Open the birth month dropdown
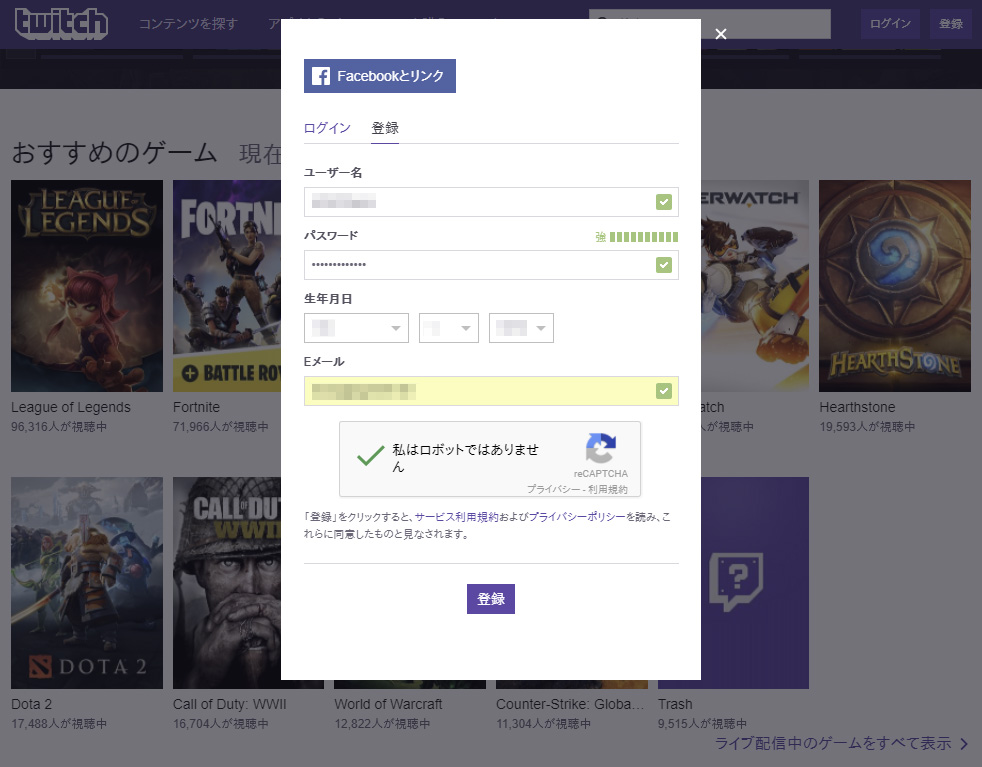 point(356,328)
